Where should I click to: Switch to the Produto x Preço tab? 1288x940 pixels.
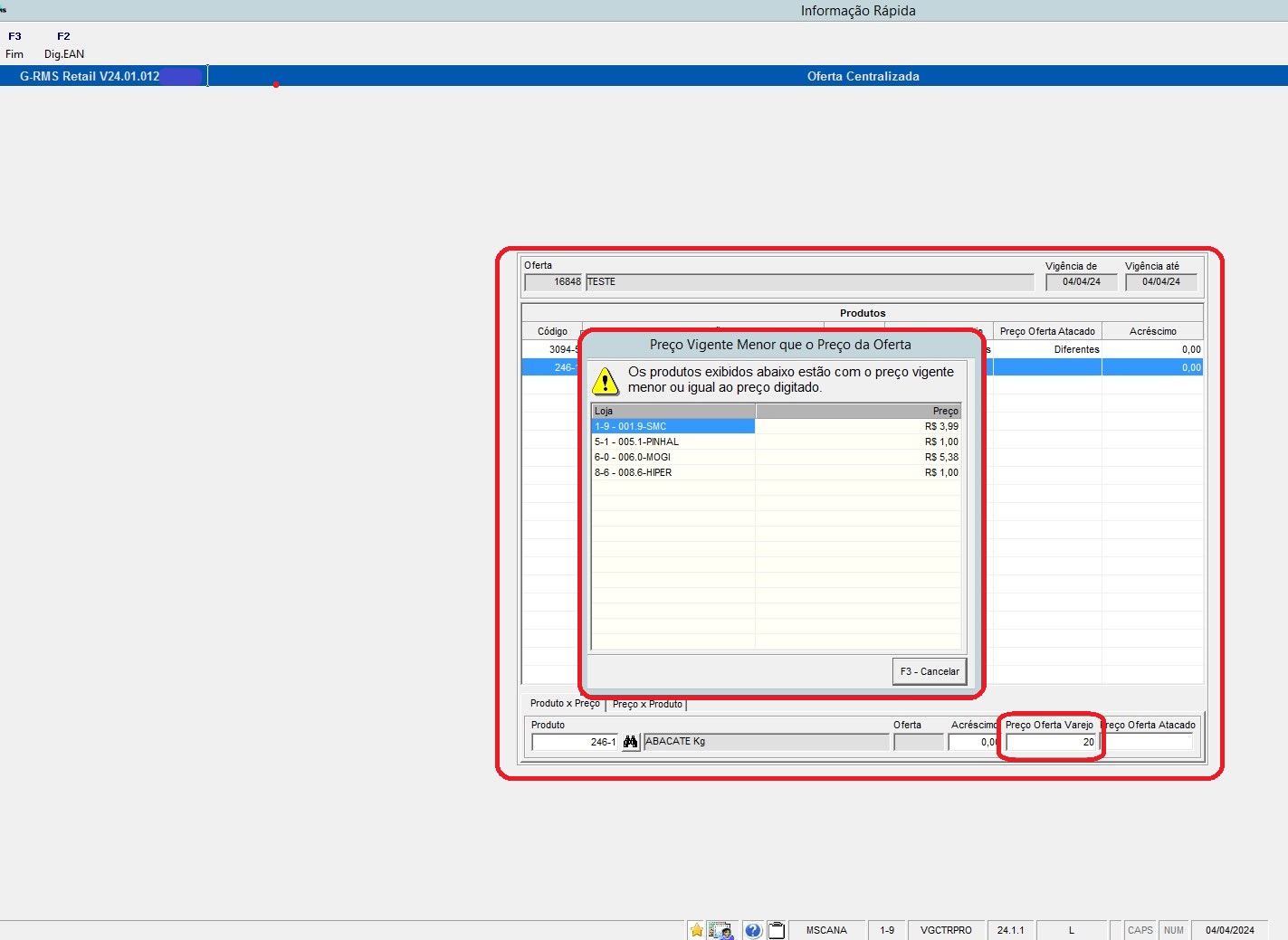[x=565, y=703]
